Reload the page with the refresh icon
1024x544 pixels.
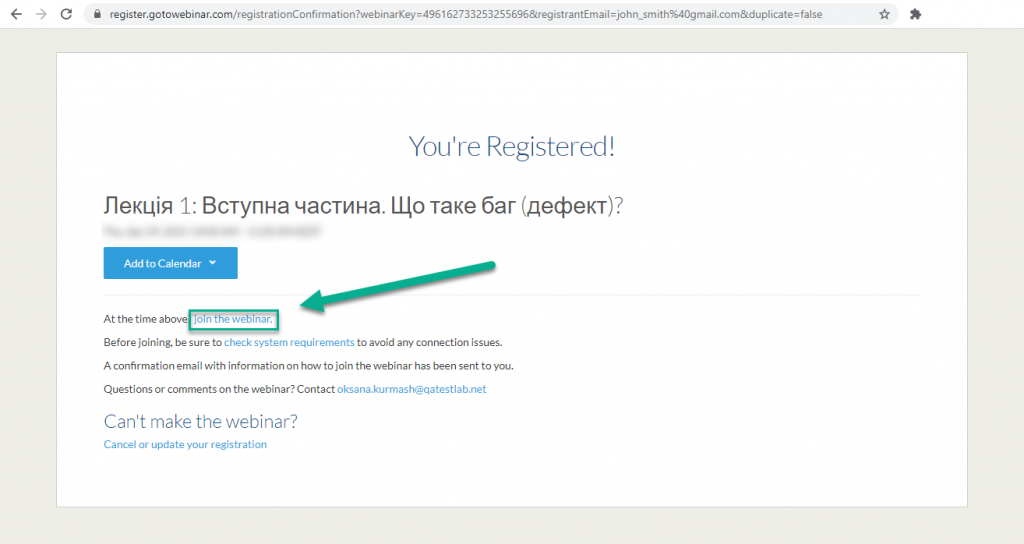67,14
